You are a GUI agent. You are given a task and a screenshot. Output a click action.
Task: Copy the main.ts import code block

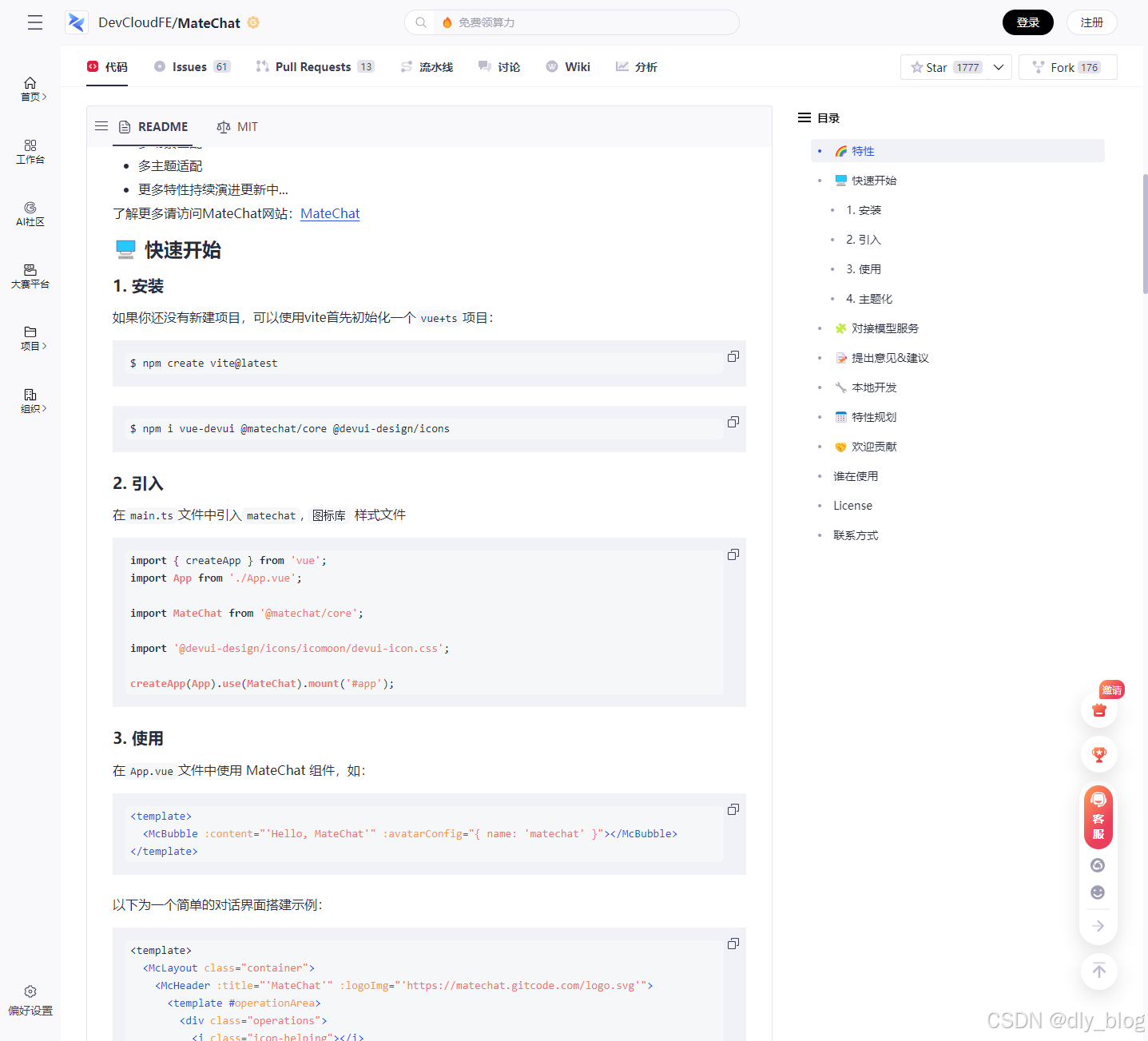[733, 554]
